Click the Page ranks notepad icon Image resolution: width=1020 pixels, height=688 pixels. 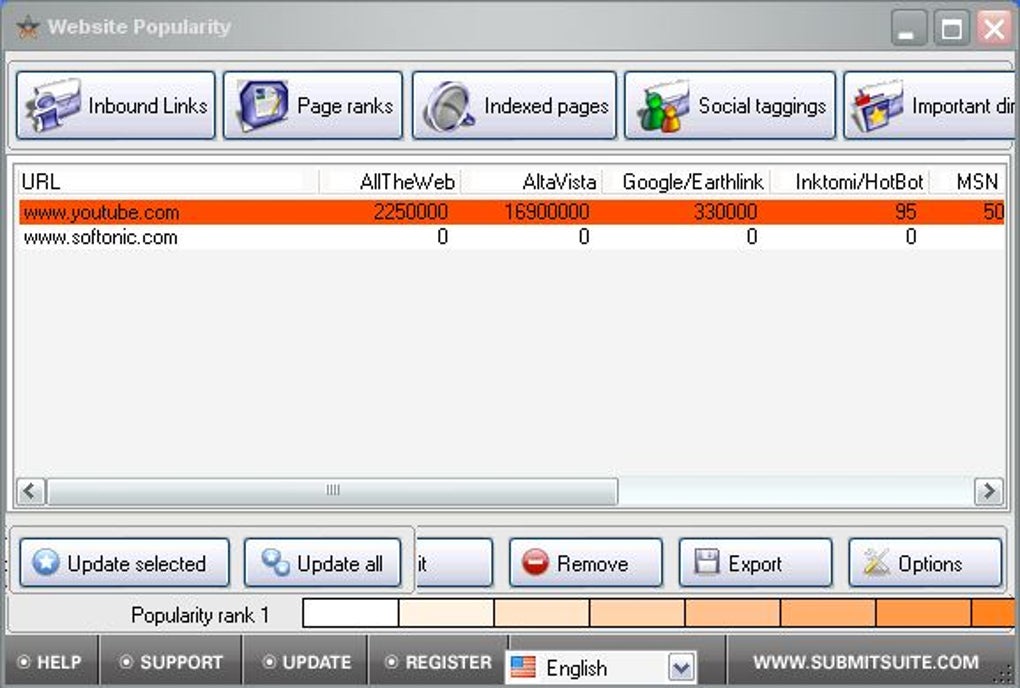point(263,105)
